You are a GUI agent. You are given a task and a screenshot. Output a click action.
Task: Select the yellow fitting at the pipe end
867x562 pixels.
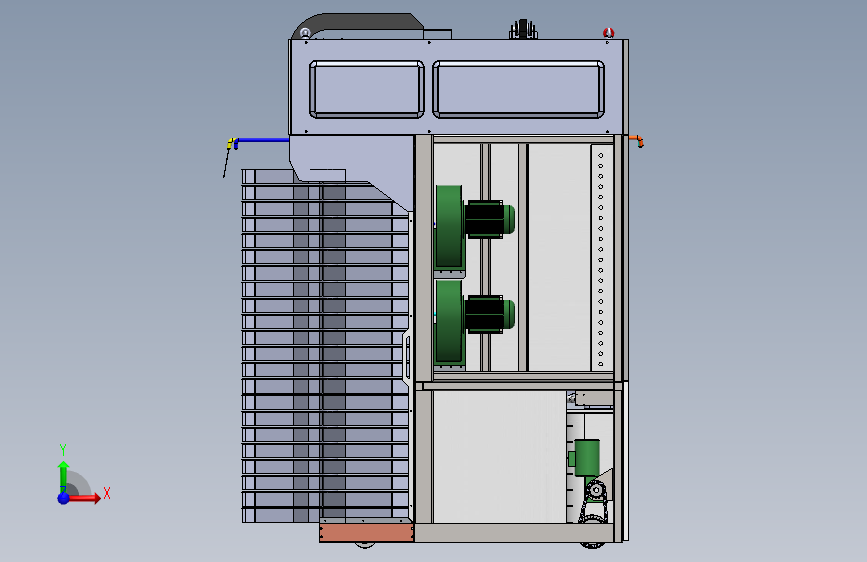231,143
